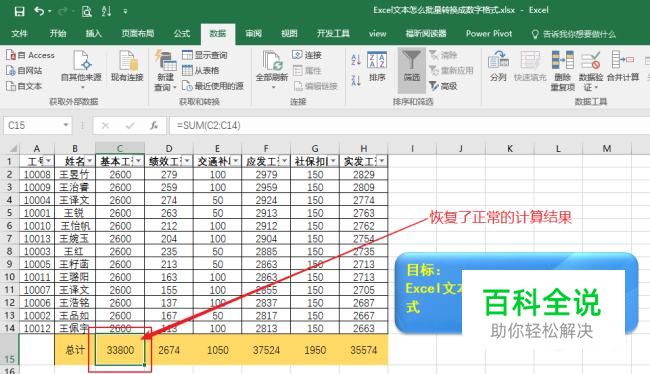Click 快速填充 flash fill

point(530,66)
